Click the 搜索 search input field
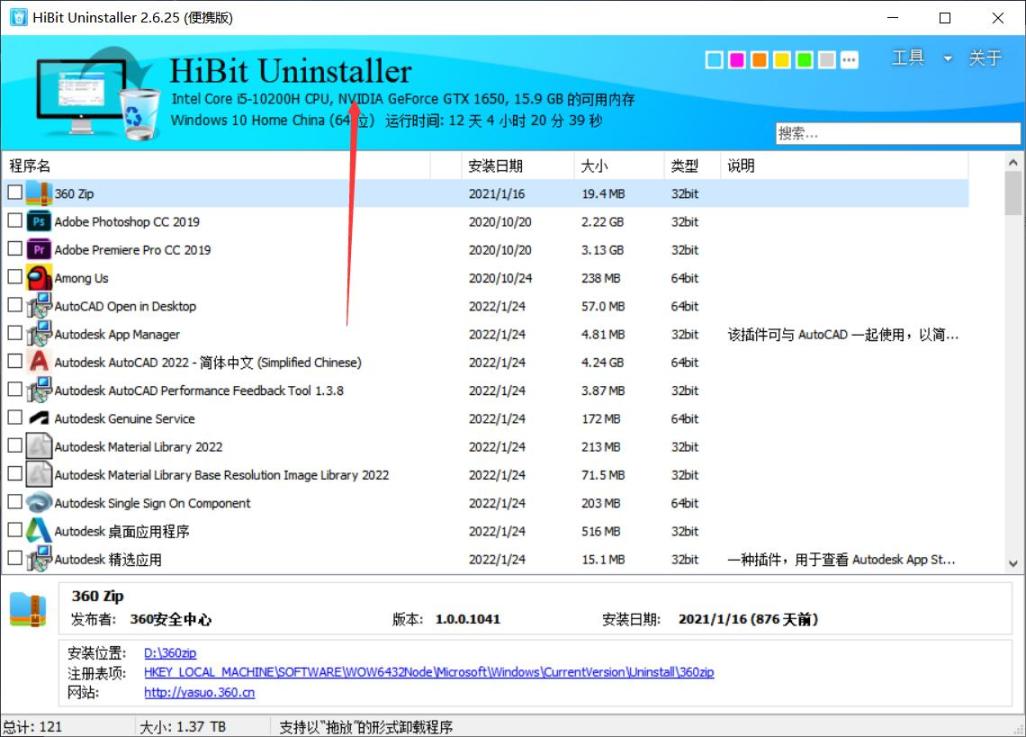1026x737 pixels. (x=898, y=134)
